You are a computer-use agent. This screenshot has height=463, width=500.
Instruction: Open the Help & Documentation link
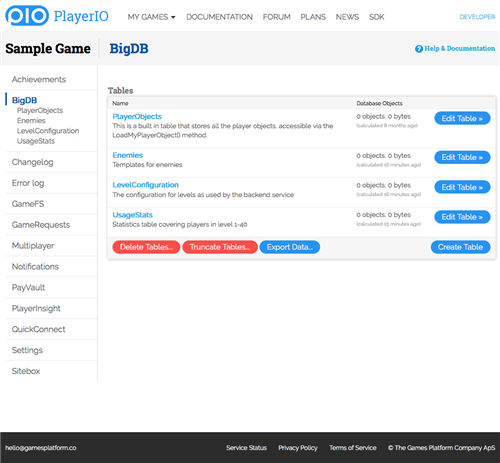[460, 49]
